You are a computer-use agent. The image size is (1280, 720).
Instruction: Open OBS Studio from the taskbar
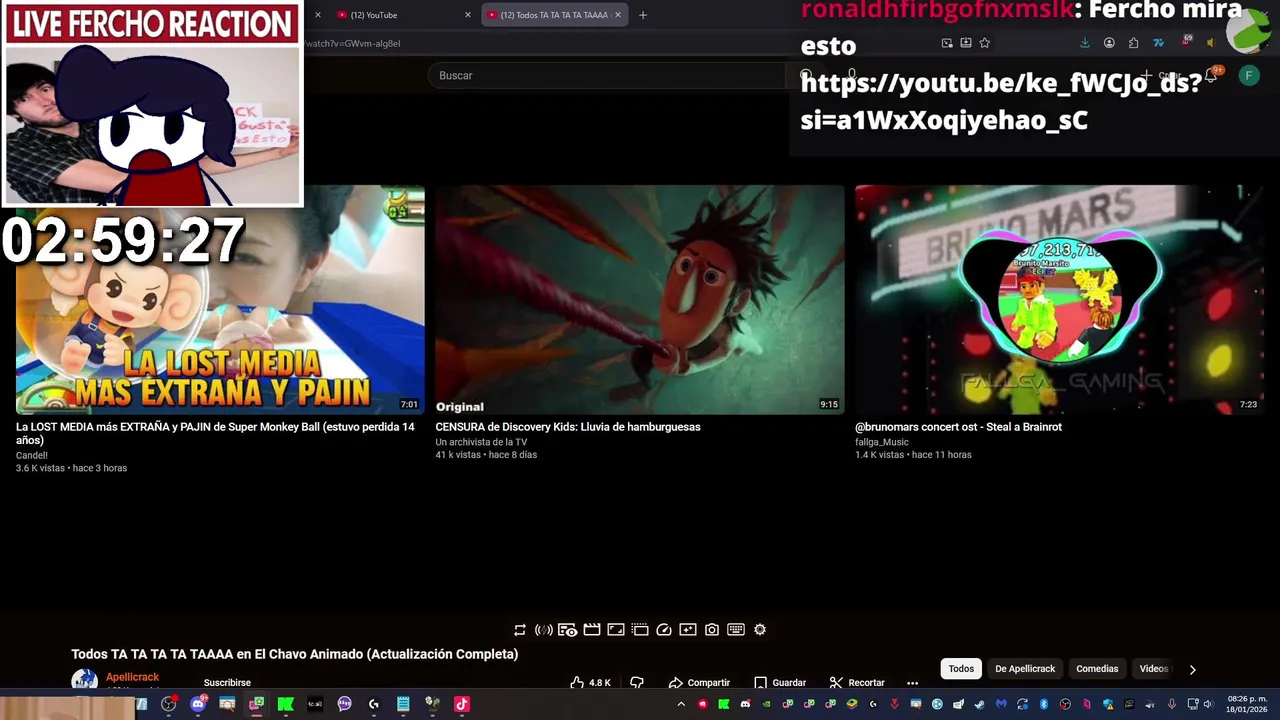(168, 704)
